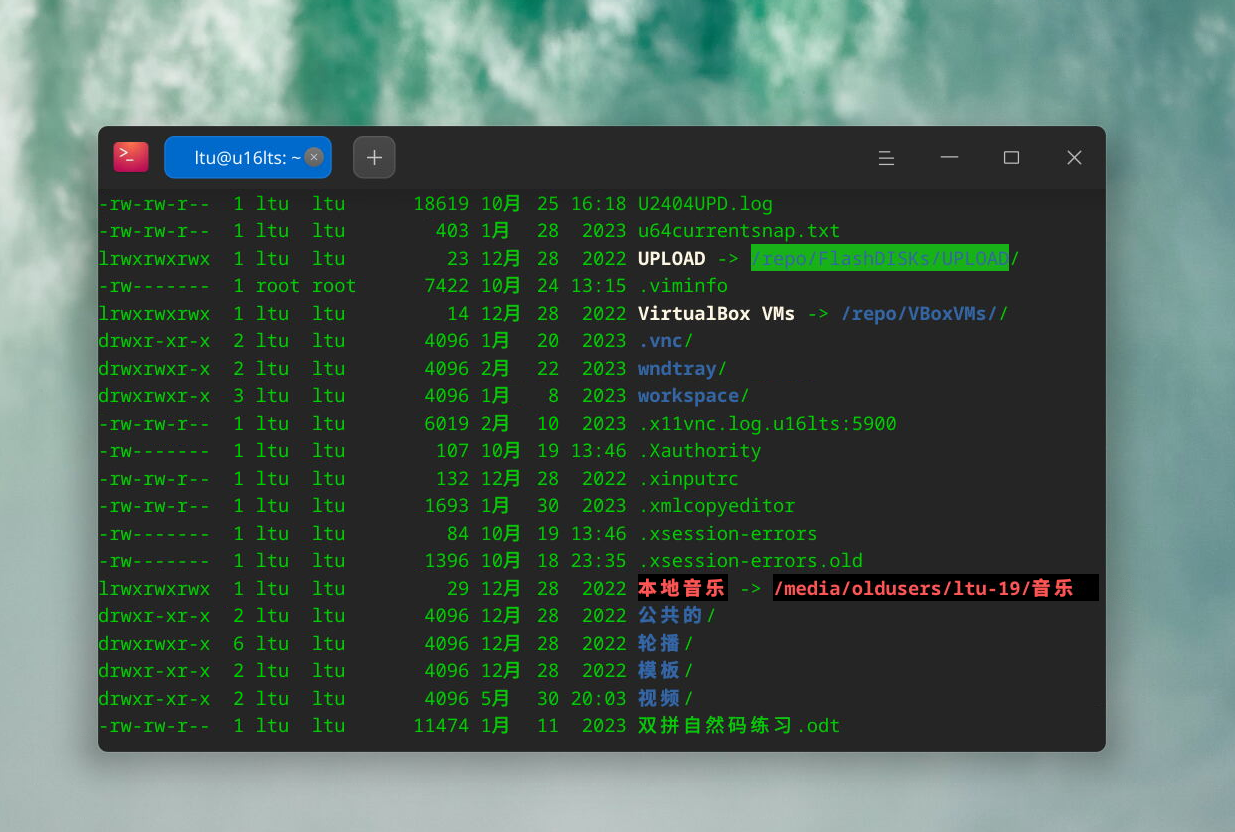1235x832 pixels.
Task: Click the root root owner text
Action: [306, 286]
